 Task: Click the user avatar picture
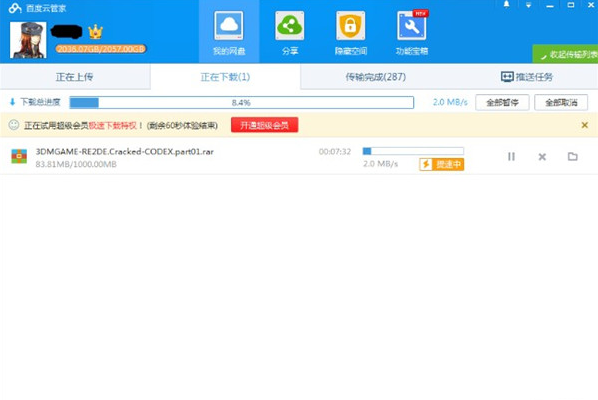28,40
